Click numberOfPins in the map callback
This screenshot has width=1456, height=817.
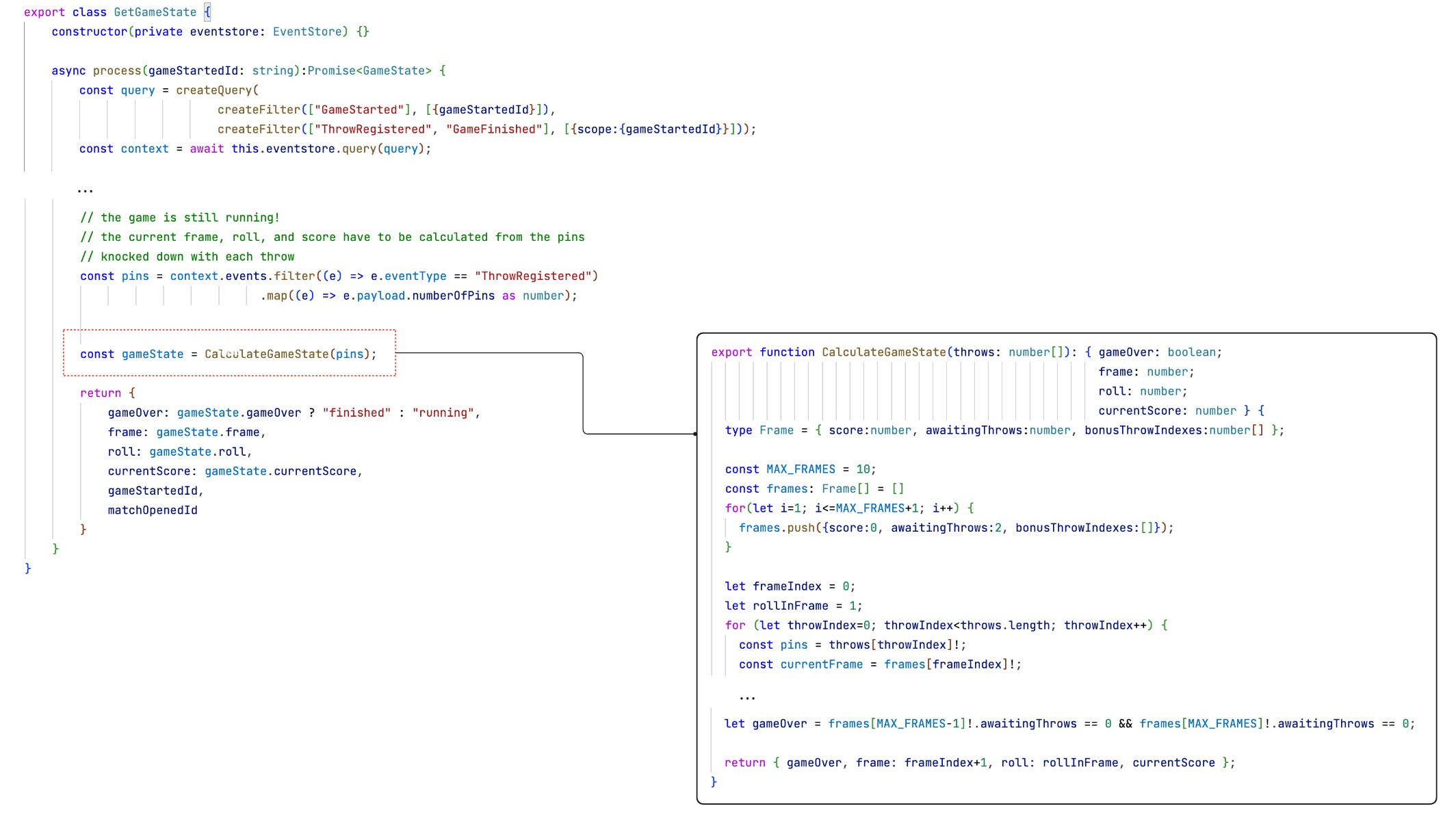(x=453, y=296)
